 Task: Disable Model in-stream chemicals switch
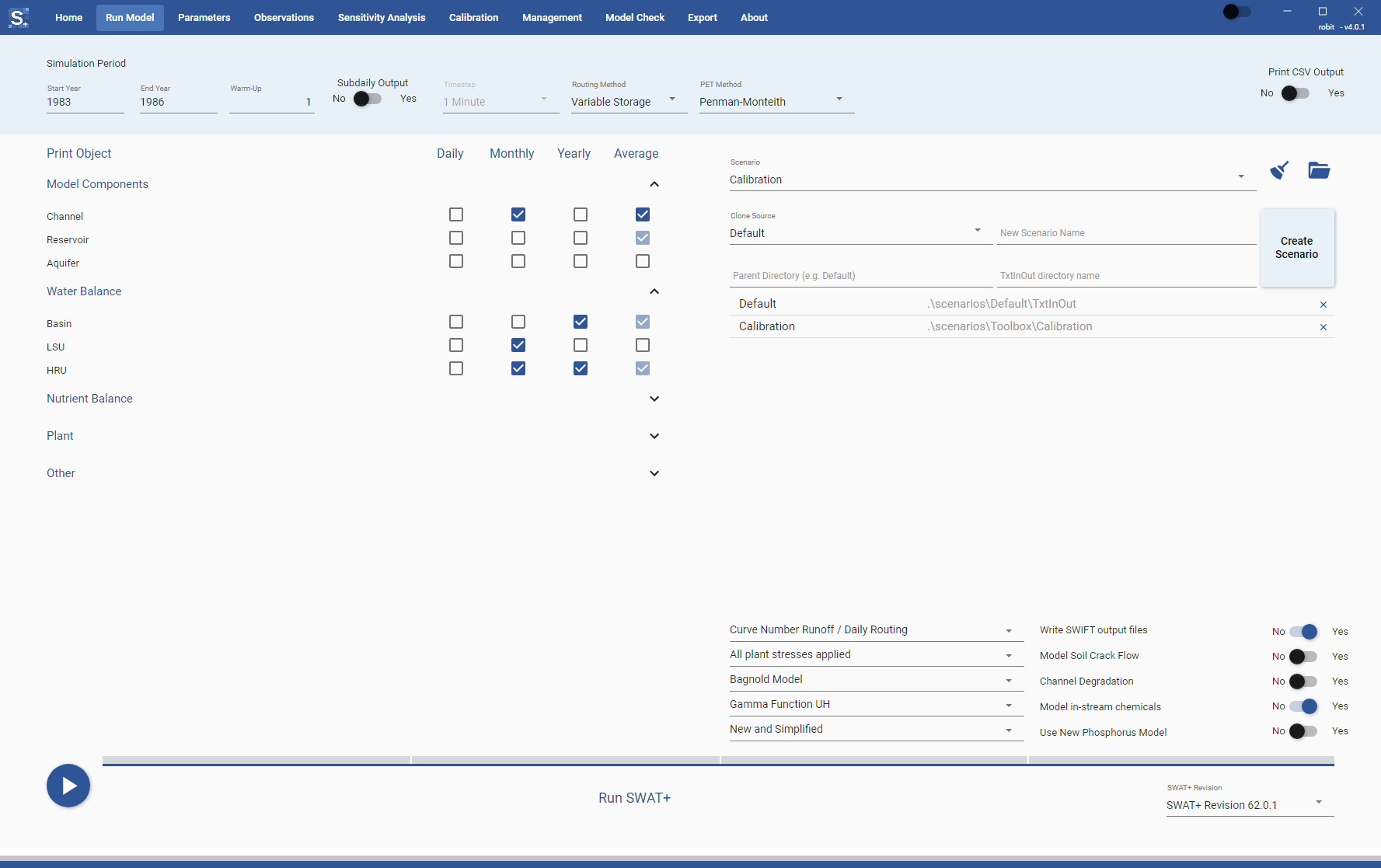(1303, 706)
